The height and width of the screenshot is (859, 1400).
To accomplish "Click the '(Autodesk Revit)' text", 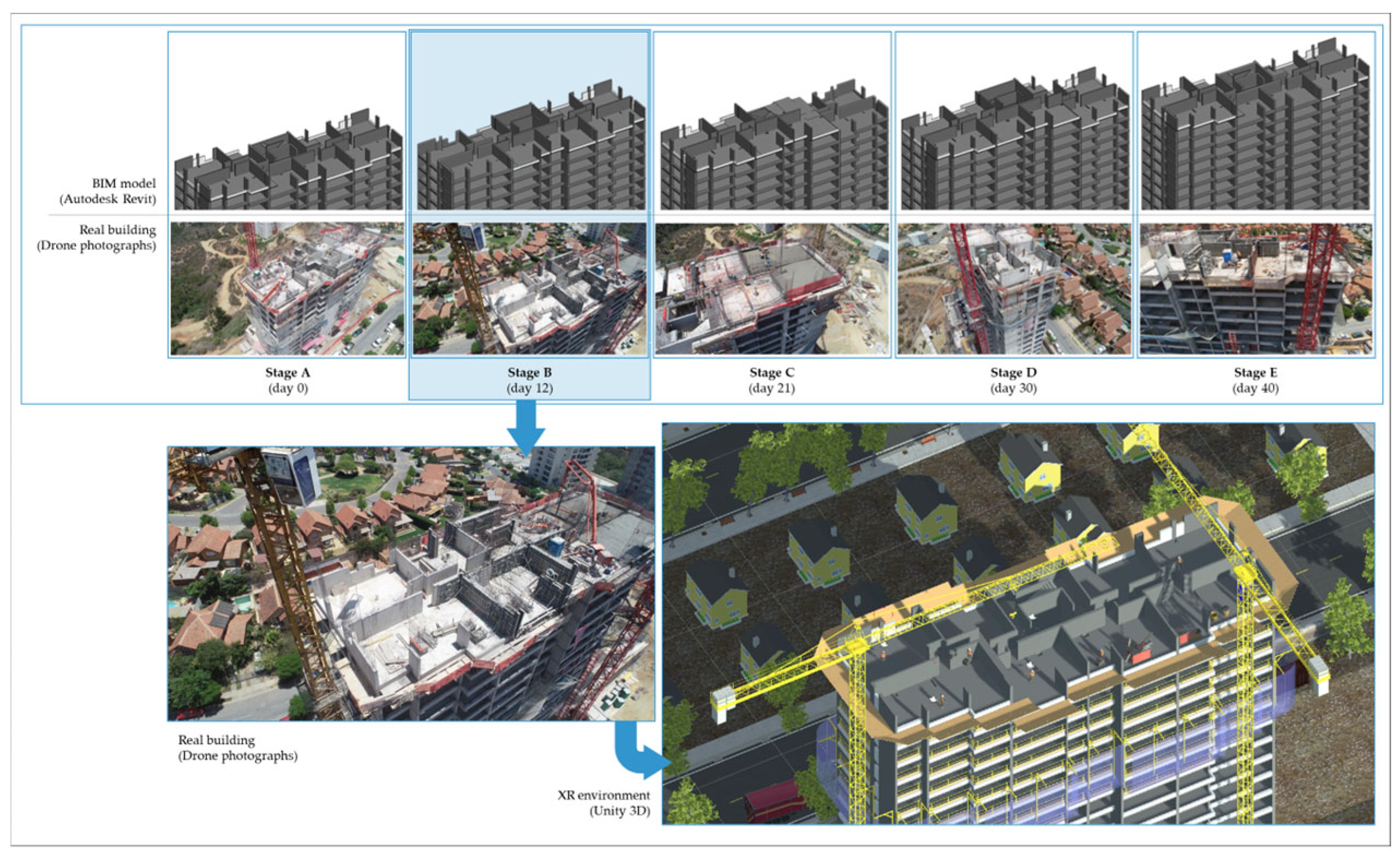I will (x=107, y=200).
